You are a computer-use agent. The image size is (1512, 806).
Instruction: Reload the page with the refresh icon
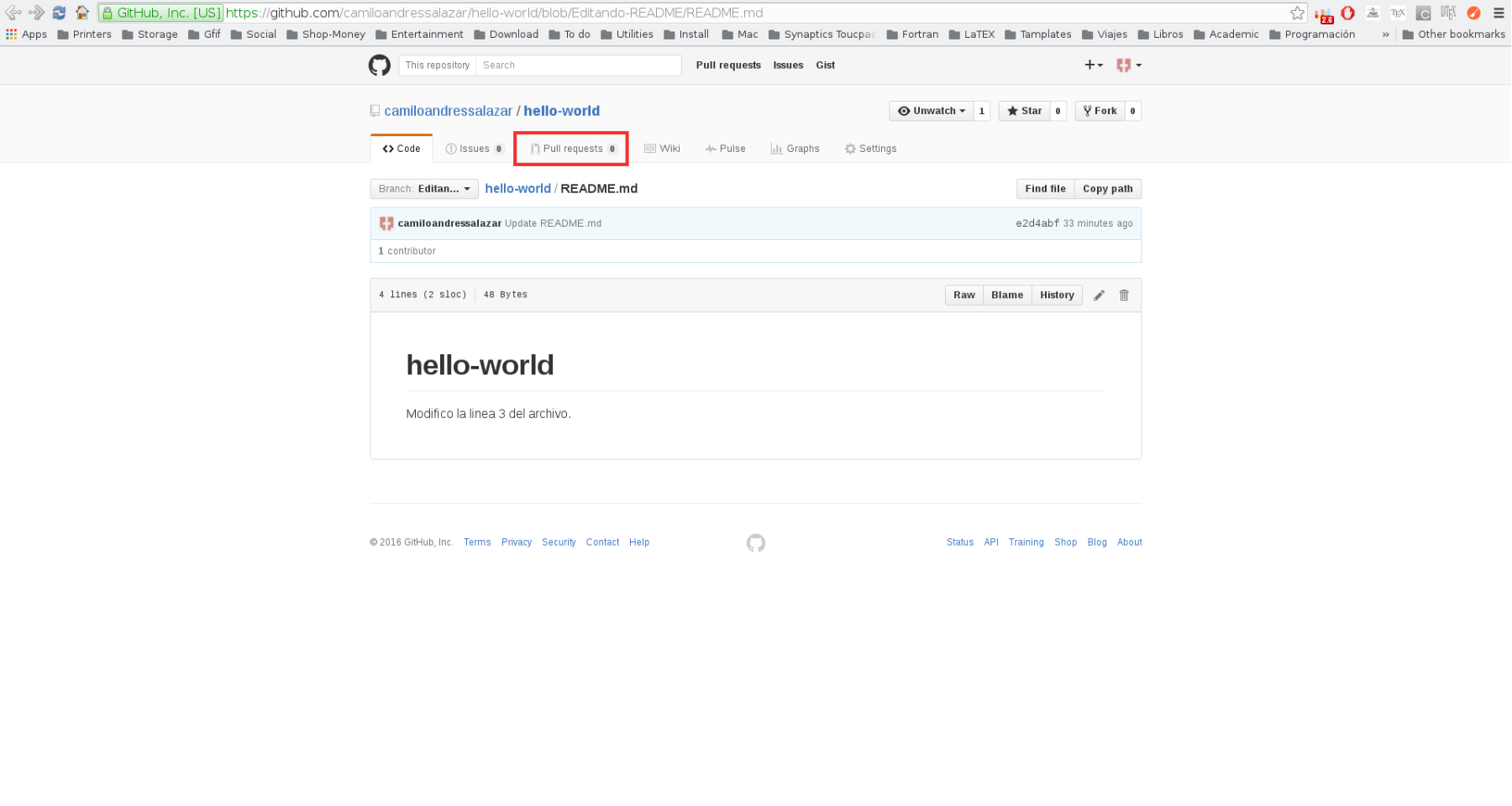(x=59, y=13)
